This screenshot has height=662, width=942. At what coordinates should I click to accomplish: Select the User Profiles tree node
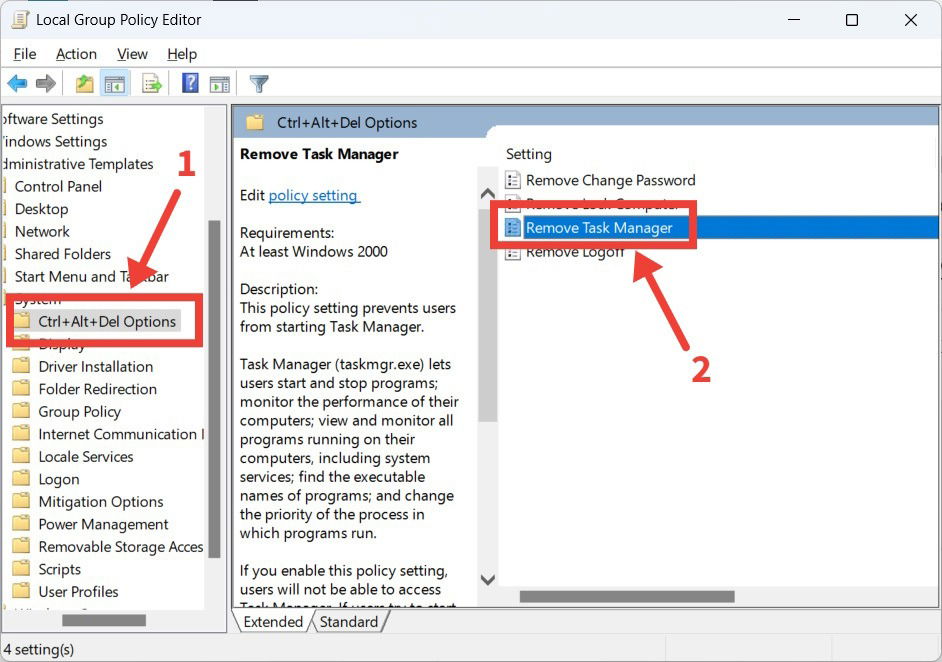click(78, 592)
